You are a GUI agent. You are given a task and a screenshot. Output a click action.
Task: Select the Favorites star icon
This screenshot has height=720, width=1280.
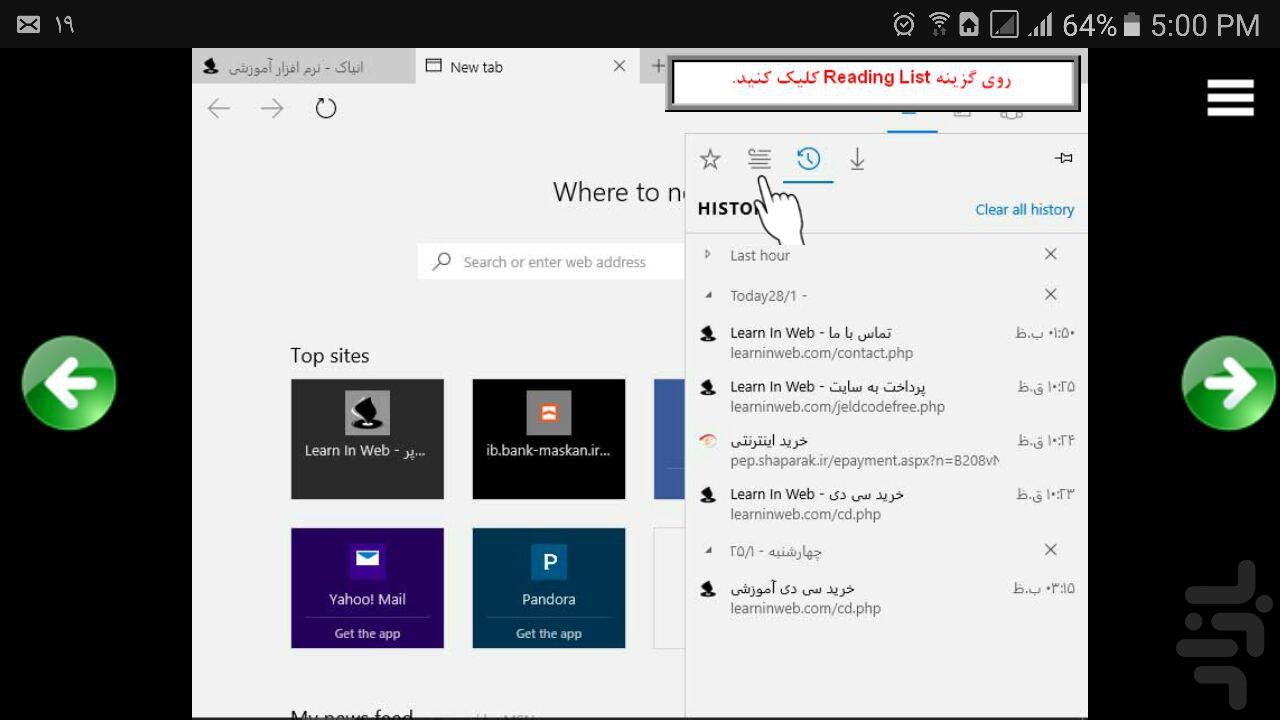click(710, 158)
